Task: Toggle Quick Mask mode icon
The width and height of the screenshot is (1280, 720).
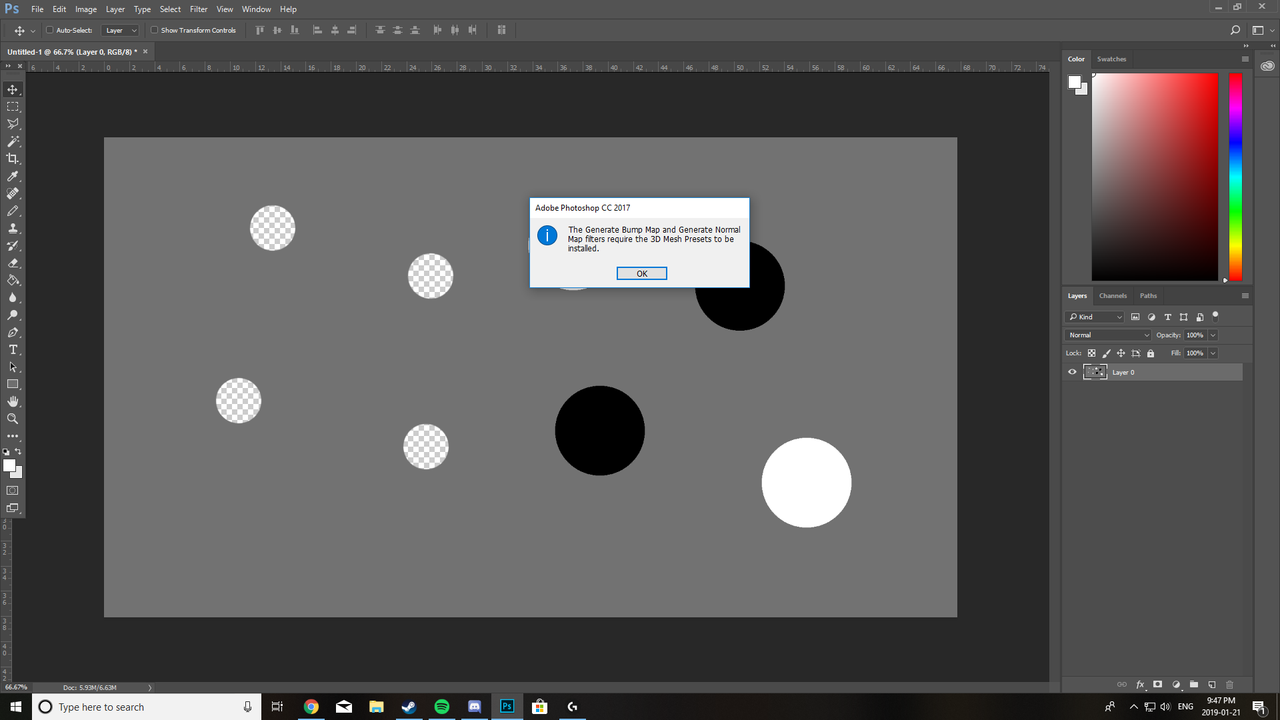Action: [13, 491]
